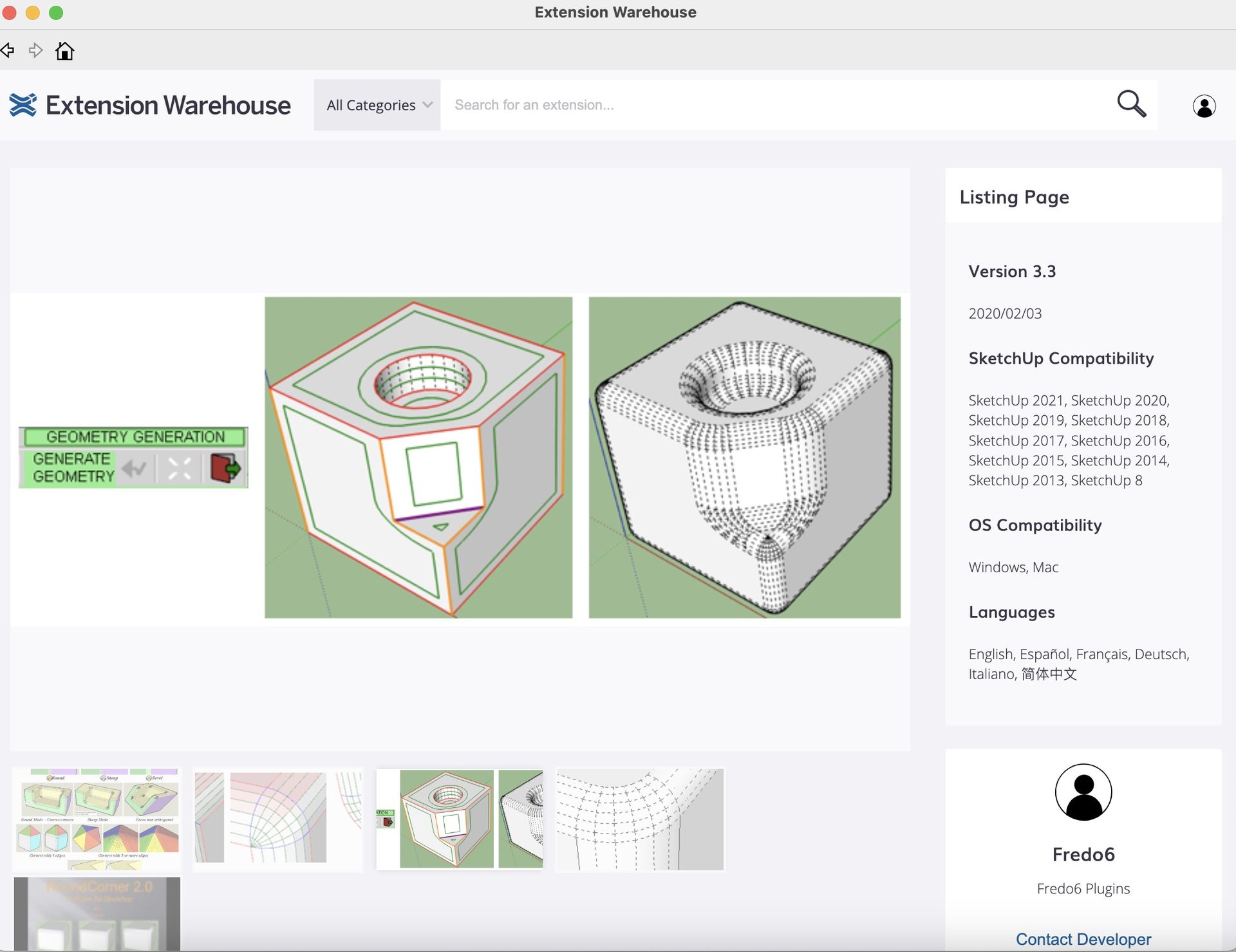Click the magnifying glass search icon
Screen dimensions: 1236x952
[x=1131, y=104]
